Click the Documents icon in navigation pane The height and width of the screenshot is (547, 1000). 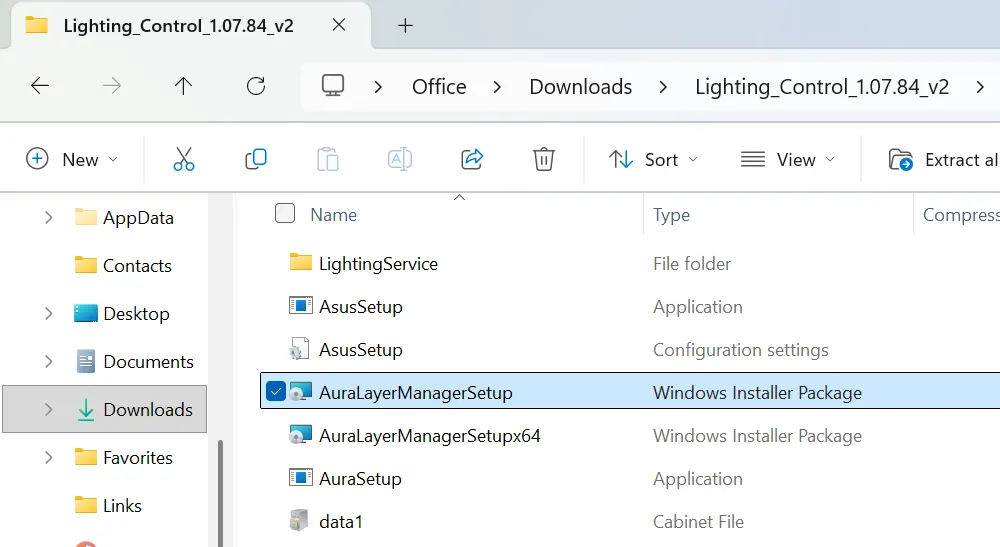coord(85,361)
